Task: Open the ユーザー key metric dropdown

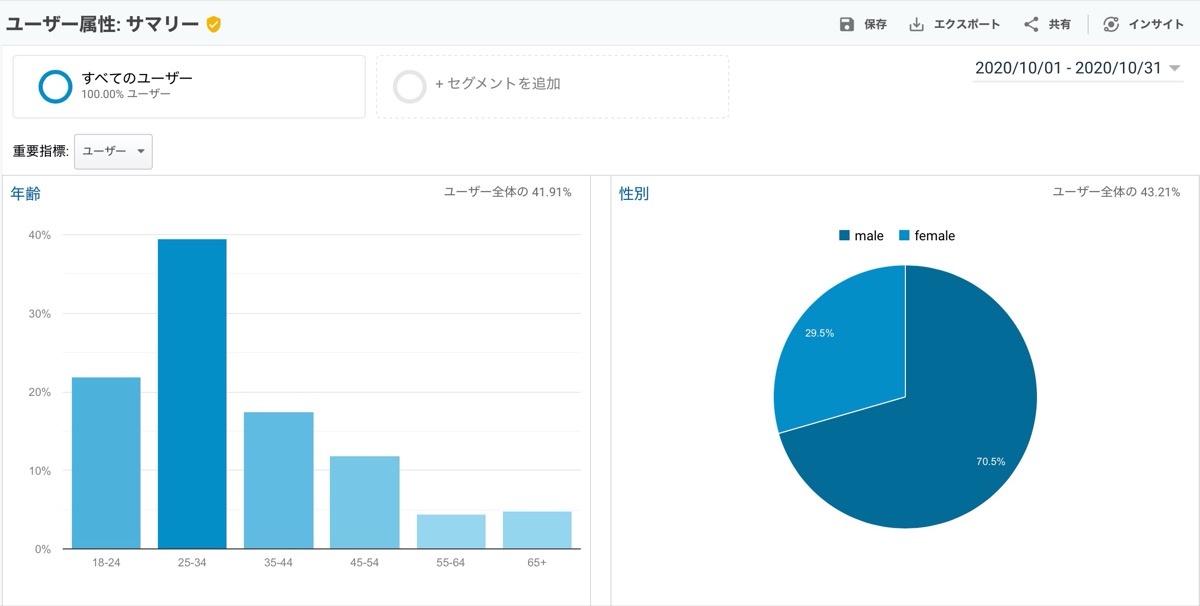Action: point(113,151)
